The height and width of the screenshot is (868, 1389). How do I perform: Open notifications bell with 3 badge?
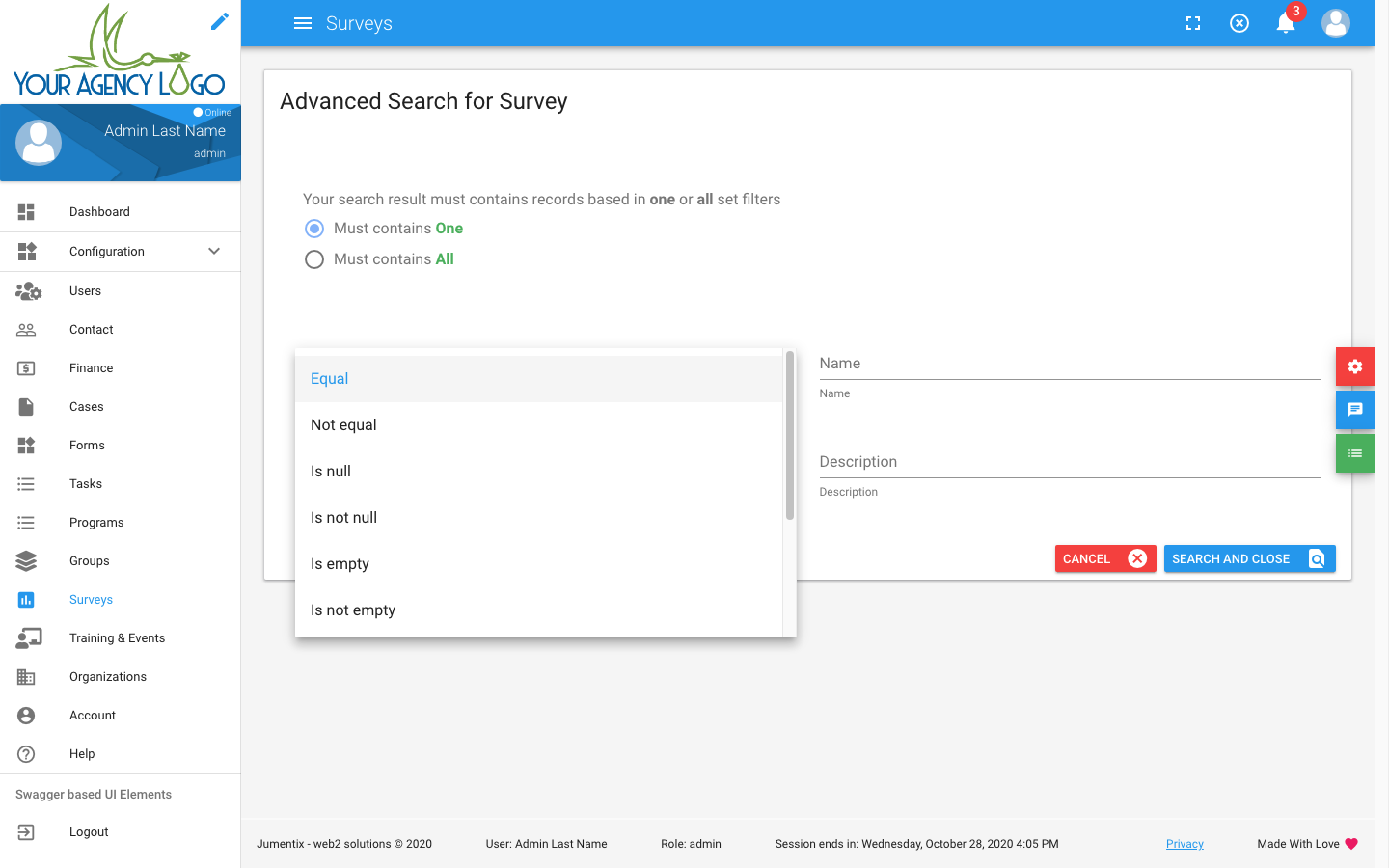tap(1286, 23)
